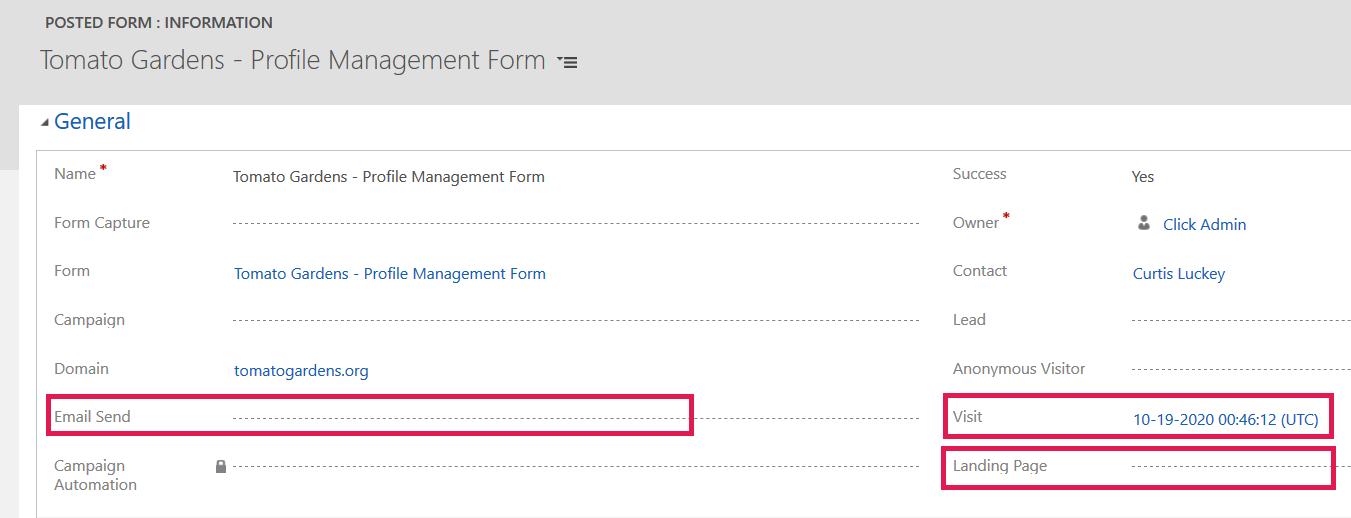Open the form selector menu icon beside title
The image size is (1351, 518).
click(x=567, y=62)
